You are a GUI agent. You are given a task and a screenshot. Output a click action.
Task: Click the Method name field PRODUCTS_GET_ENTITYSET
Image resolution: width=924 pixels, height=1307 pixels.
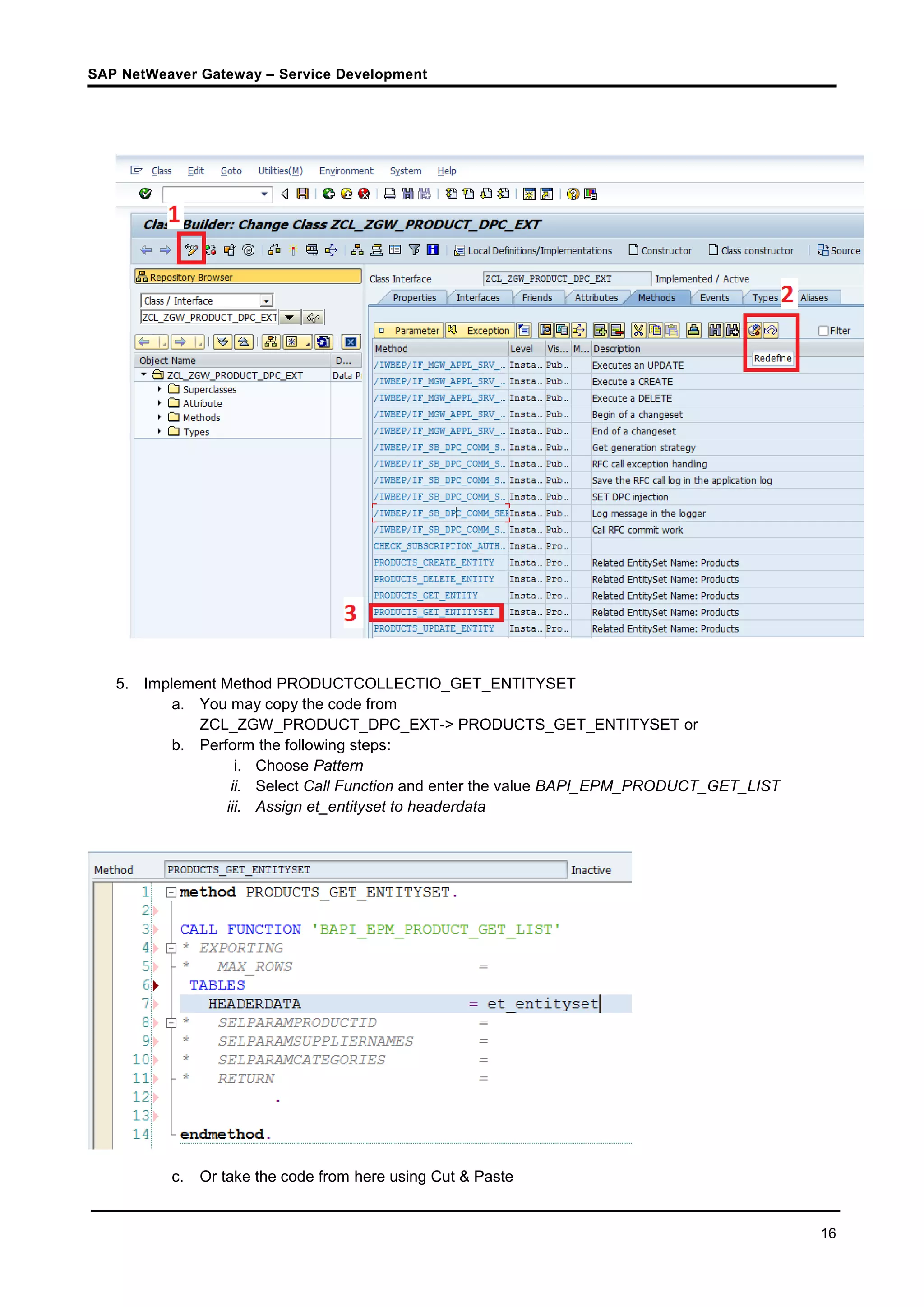(365, 870)
